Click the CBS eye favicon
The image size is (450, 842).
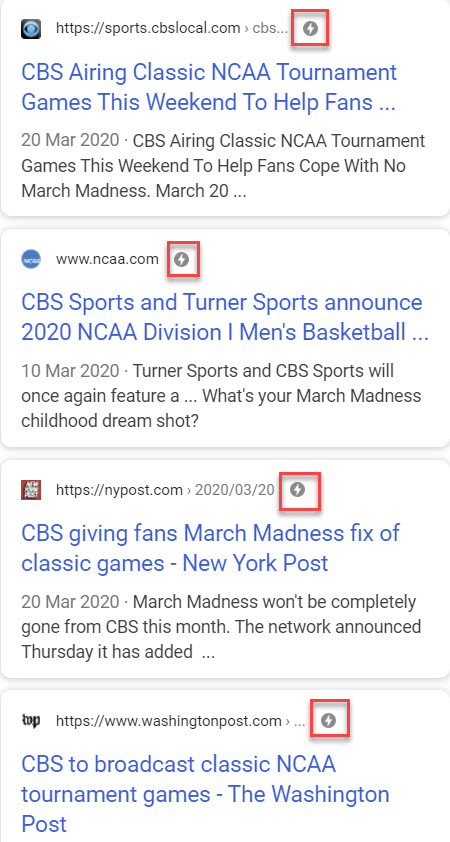tap(31, 28)
